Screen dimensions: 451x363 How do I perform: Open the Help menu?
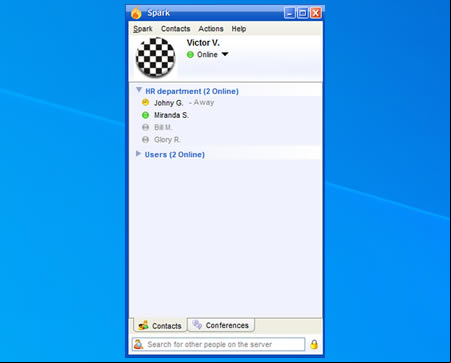pyautogui.click(x=239, y=29)
